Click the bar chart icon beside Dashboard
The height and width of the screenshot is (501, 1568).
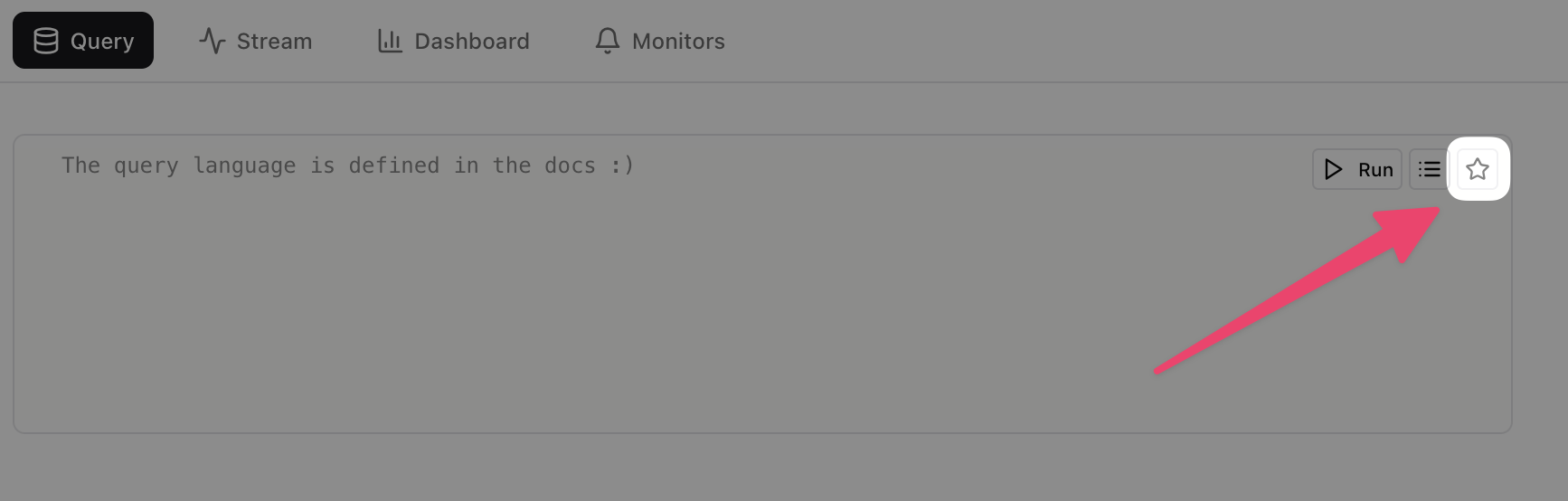tap(390, 41)
